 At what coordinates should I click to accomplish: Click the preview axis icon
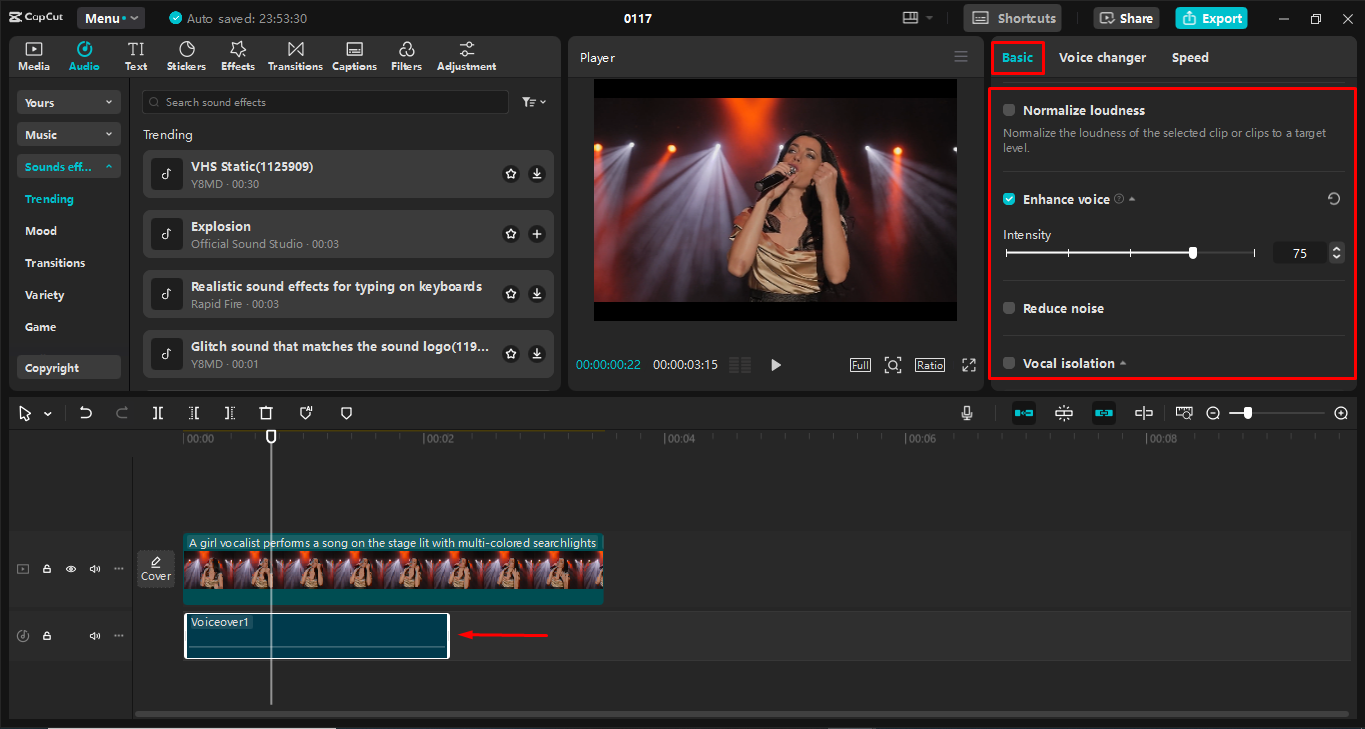coord(1144,413)
